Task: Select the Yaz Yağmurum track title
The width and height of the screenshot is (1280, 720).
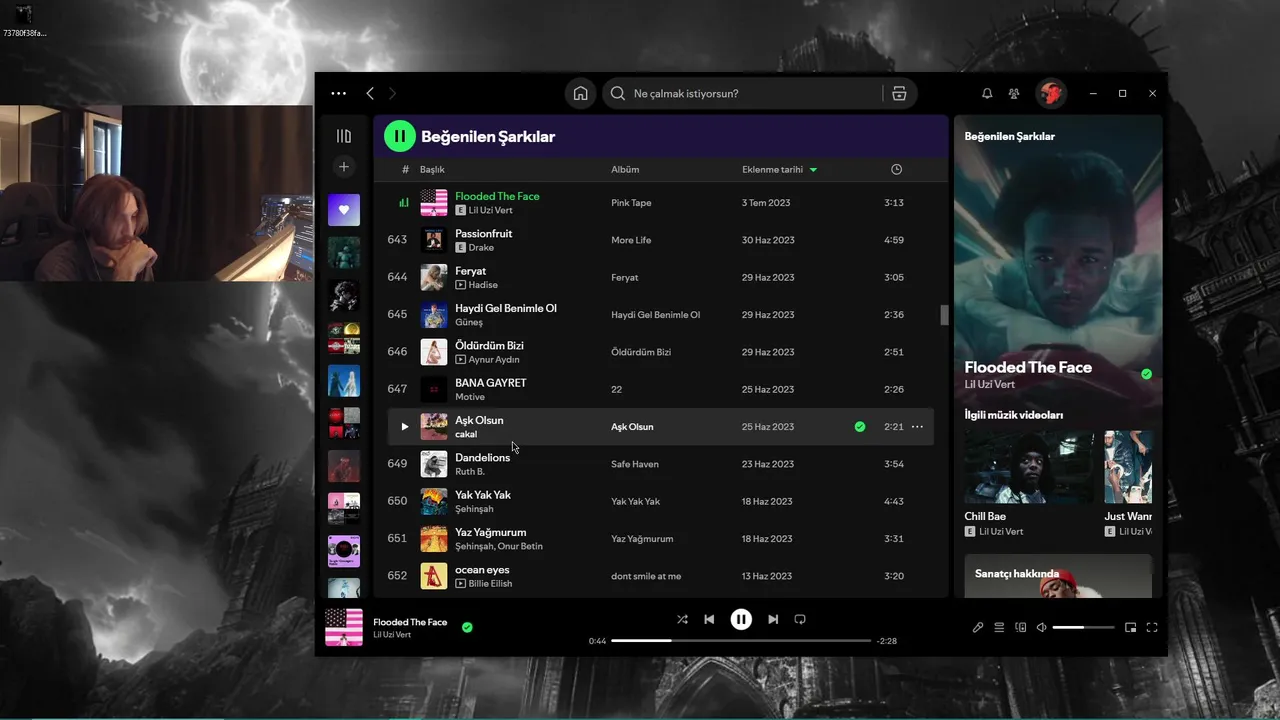Action: pyautogui.click(x=491, y=532)
